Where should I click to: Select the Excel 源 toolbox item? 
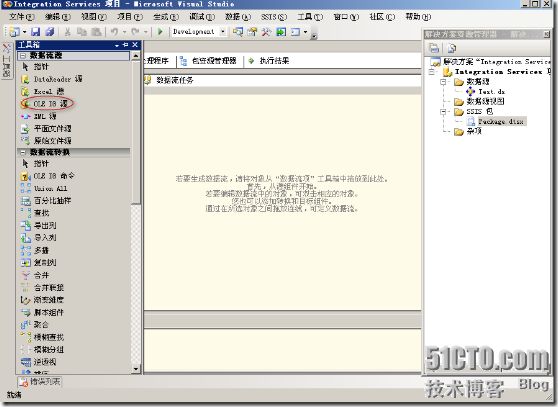pyautogui.click(x=43, y=91)
